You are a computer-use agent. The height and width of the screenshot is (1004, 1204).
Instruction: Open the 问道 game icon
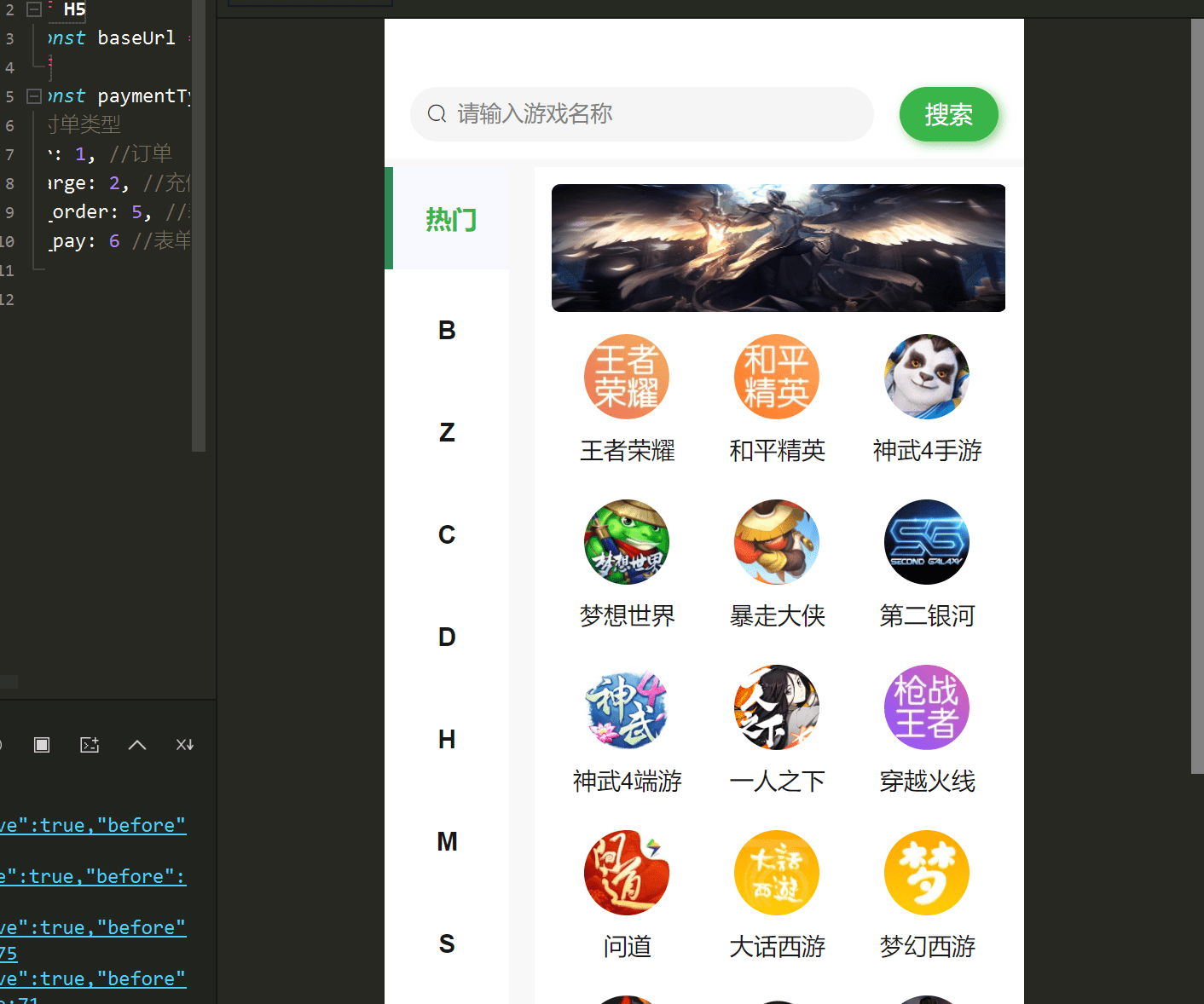627,873
